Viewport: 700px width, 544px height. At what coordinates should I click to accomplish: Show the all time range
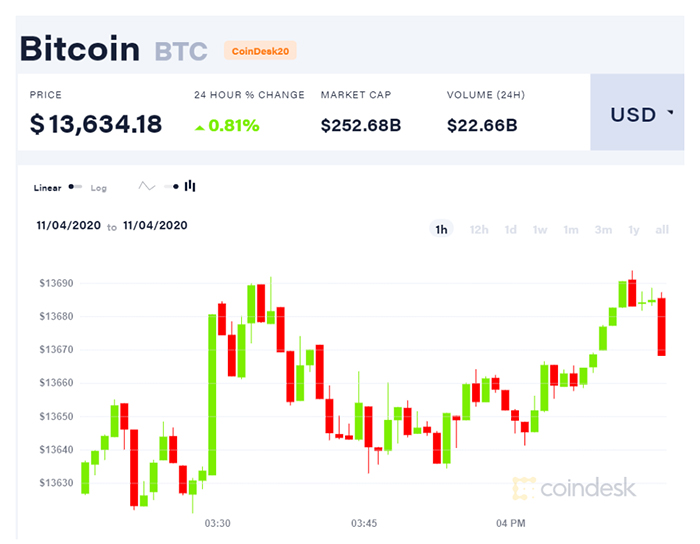point(662,230)
